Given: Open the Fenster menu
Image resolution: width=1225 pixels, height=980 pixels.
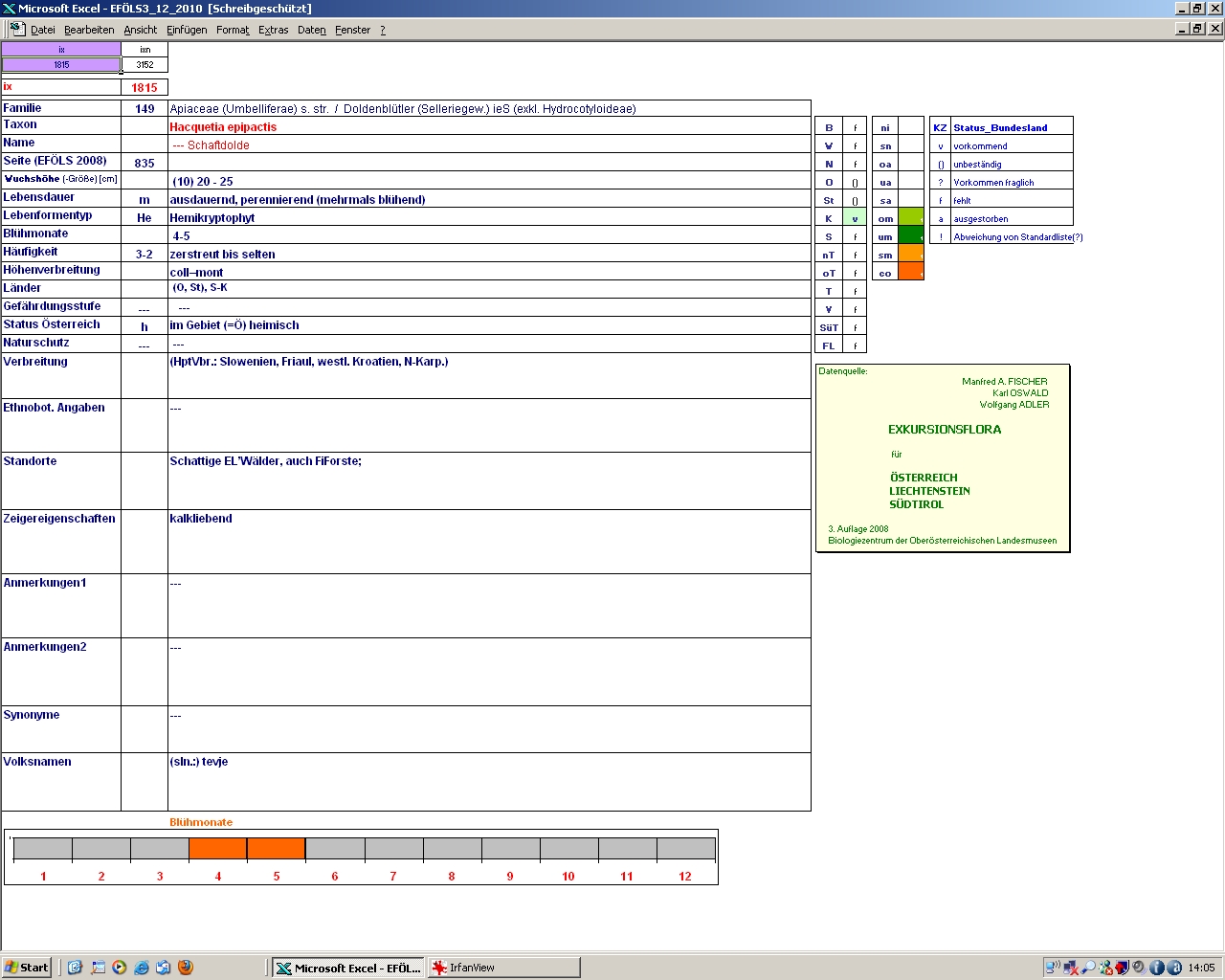Looking at the screenshot, I should [x=352, y=30].
